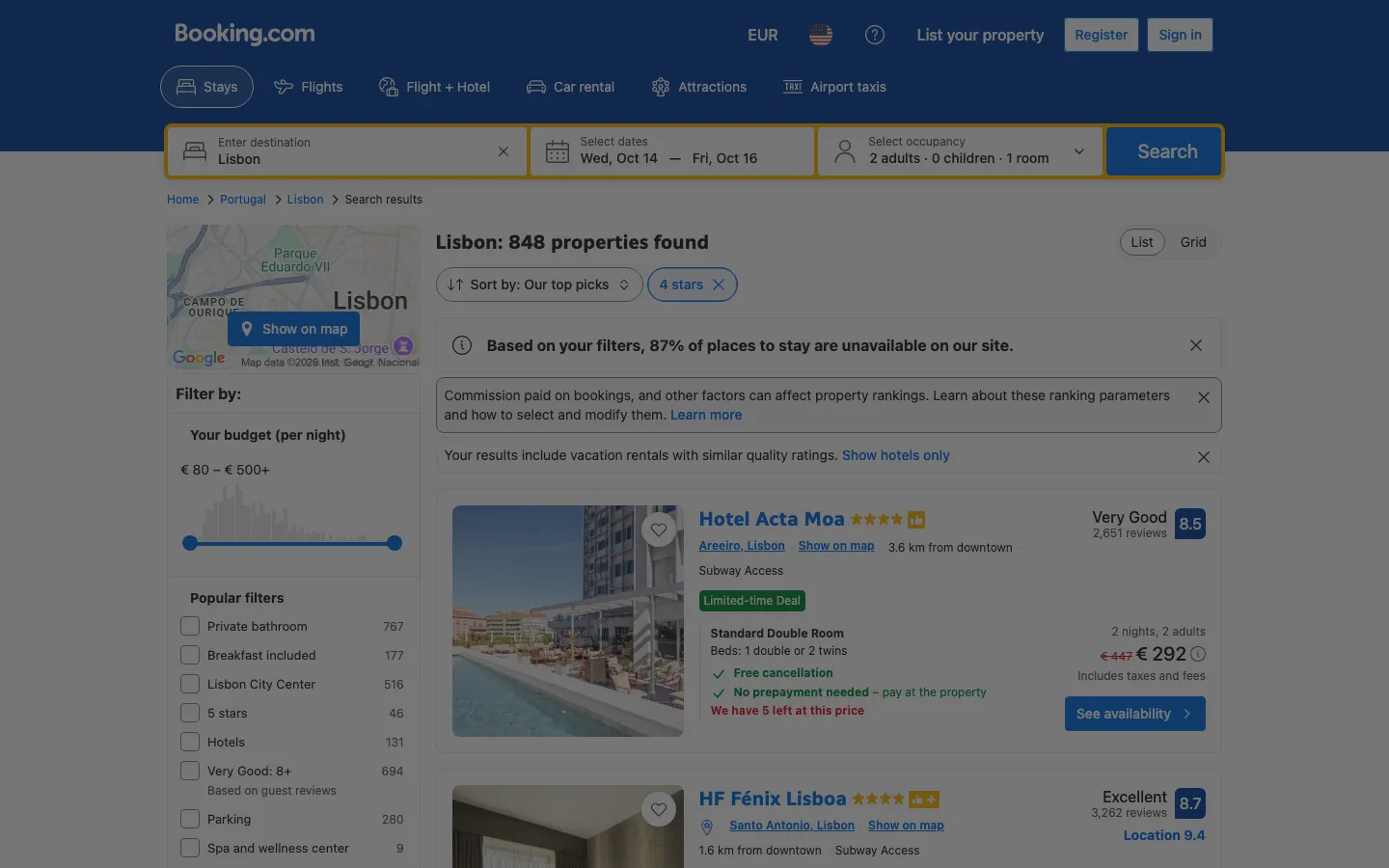Click See availability for Hotel Acta Moa

[1135, 714]
